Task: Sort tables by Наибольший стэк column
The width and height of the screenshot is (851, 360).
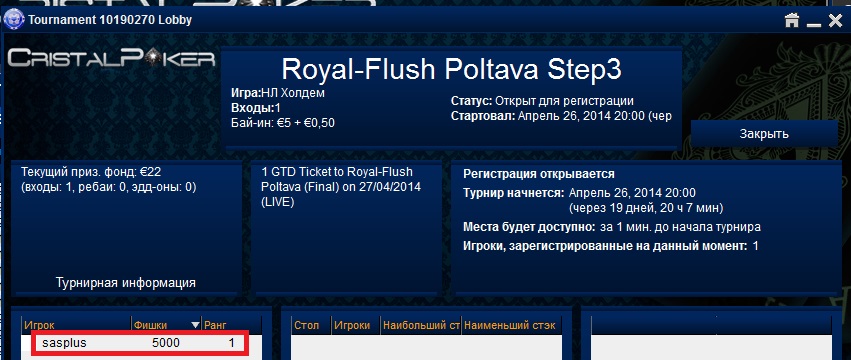Action: click(x=421, y=325)
